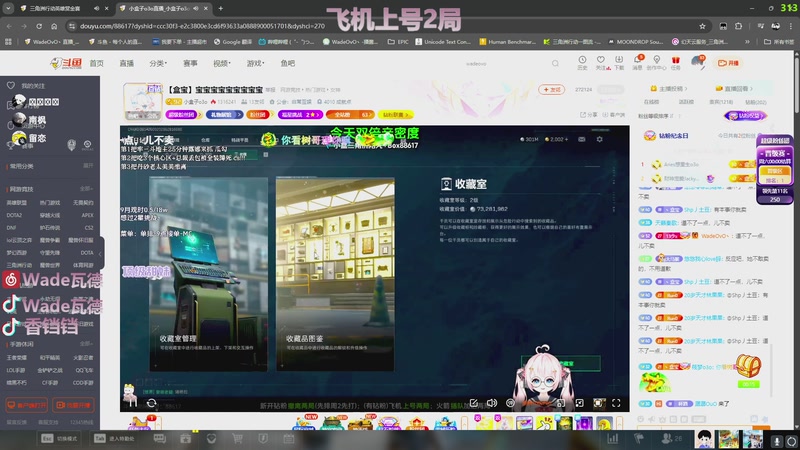The height and width of the screenshot is (450, 800).
Task: Click the 全站榜 ranking pill
Action: click(350, 115)
